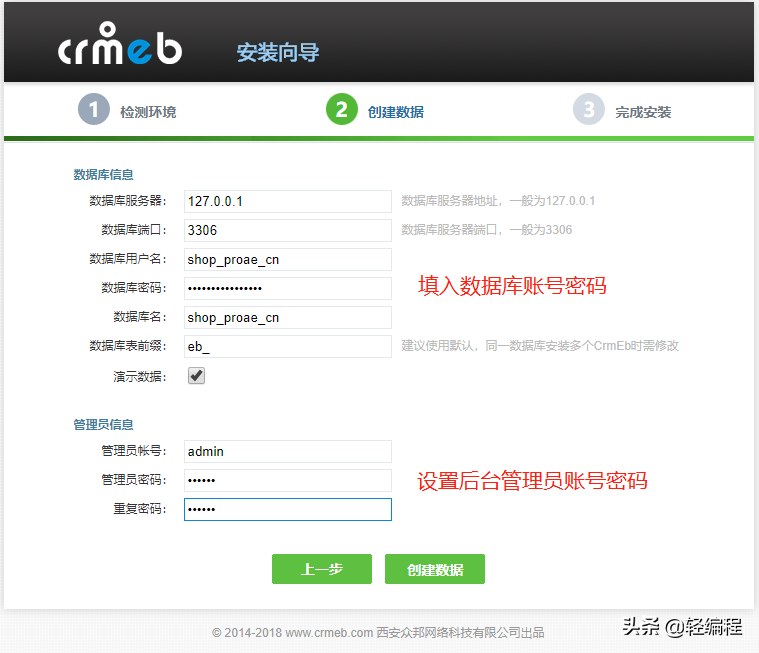Screen dimensions: 759x653
Task: Toggle the 演示数据 checkbox
Action: click(196, 376)
